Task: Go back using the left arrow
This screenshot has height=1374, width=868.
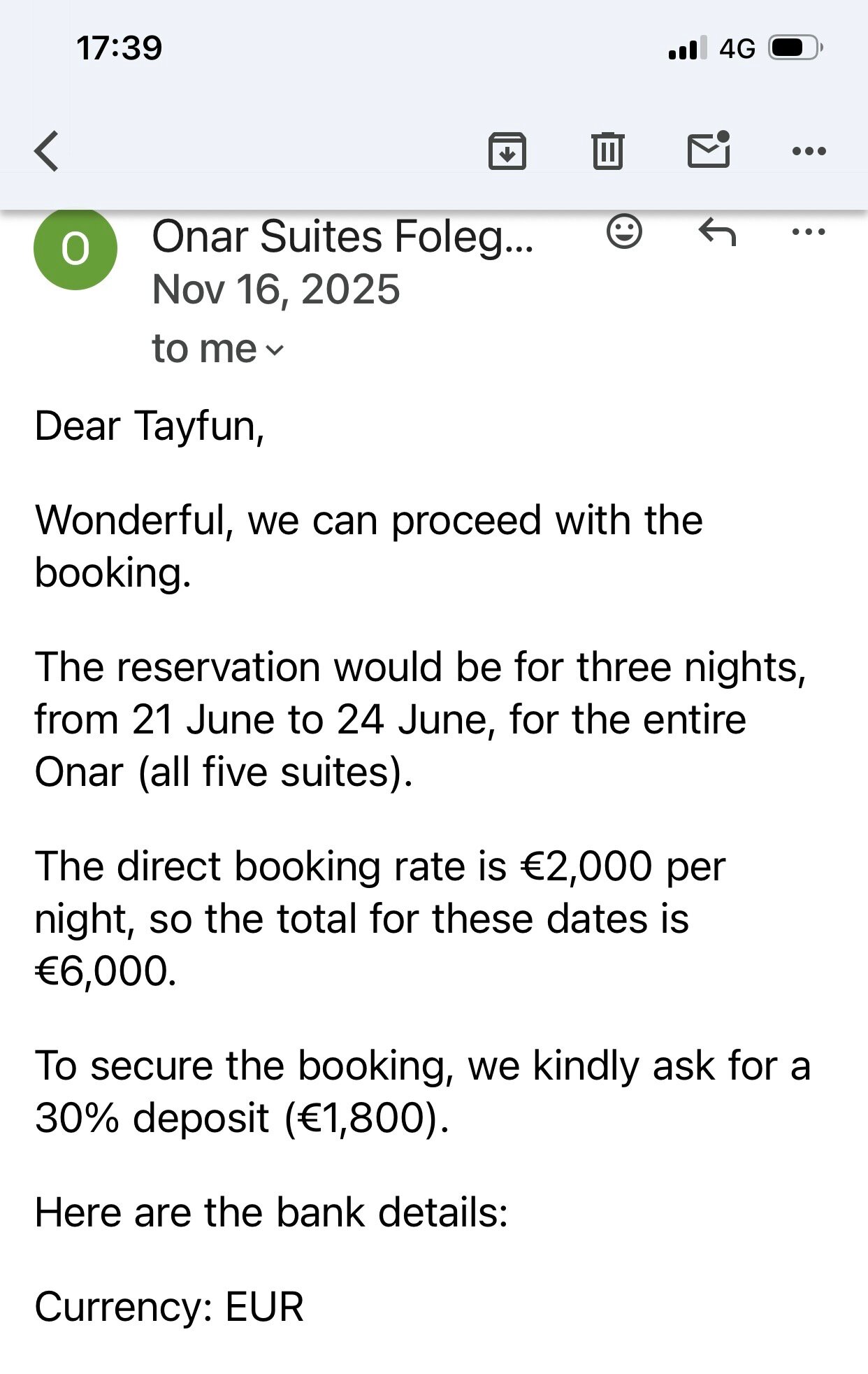Action: 47,151
